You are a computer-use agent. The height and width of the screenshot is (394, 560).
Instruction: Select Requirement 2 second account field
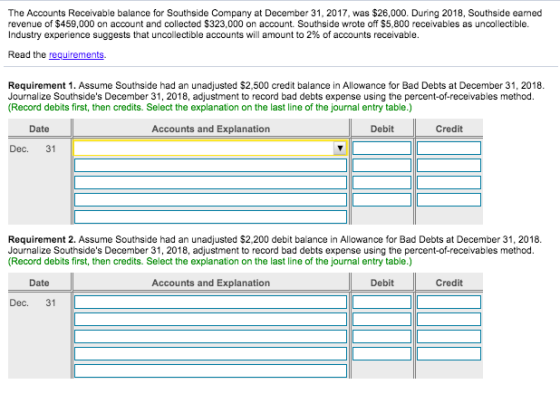coord(210,319)
